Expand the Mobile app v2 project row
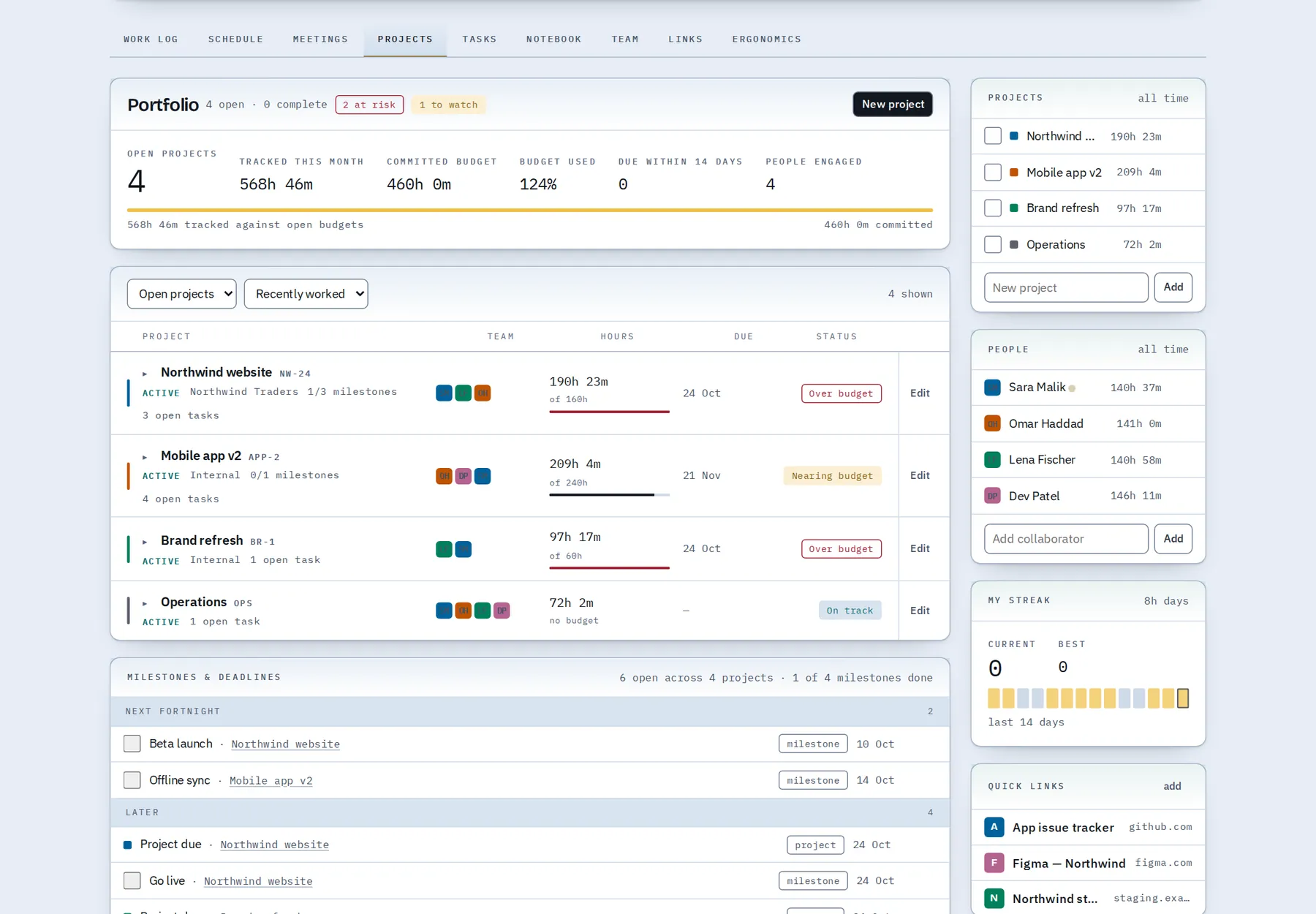The image size is (1316, 914). (x=145, y=457)
